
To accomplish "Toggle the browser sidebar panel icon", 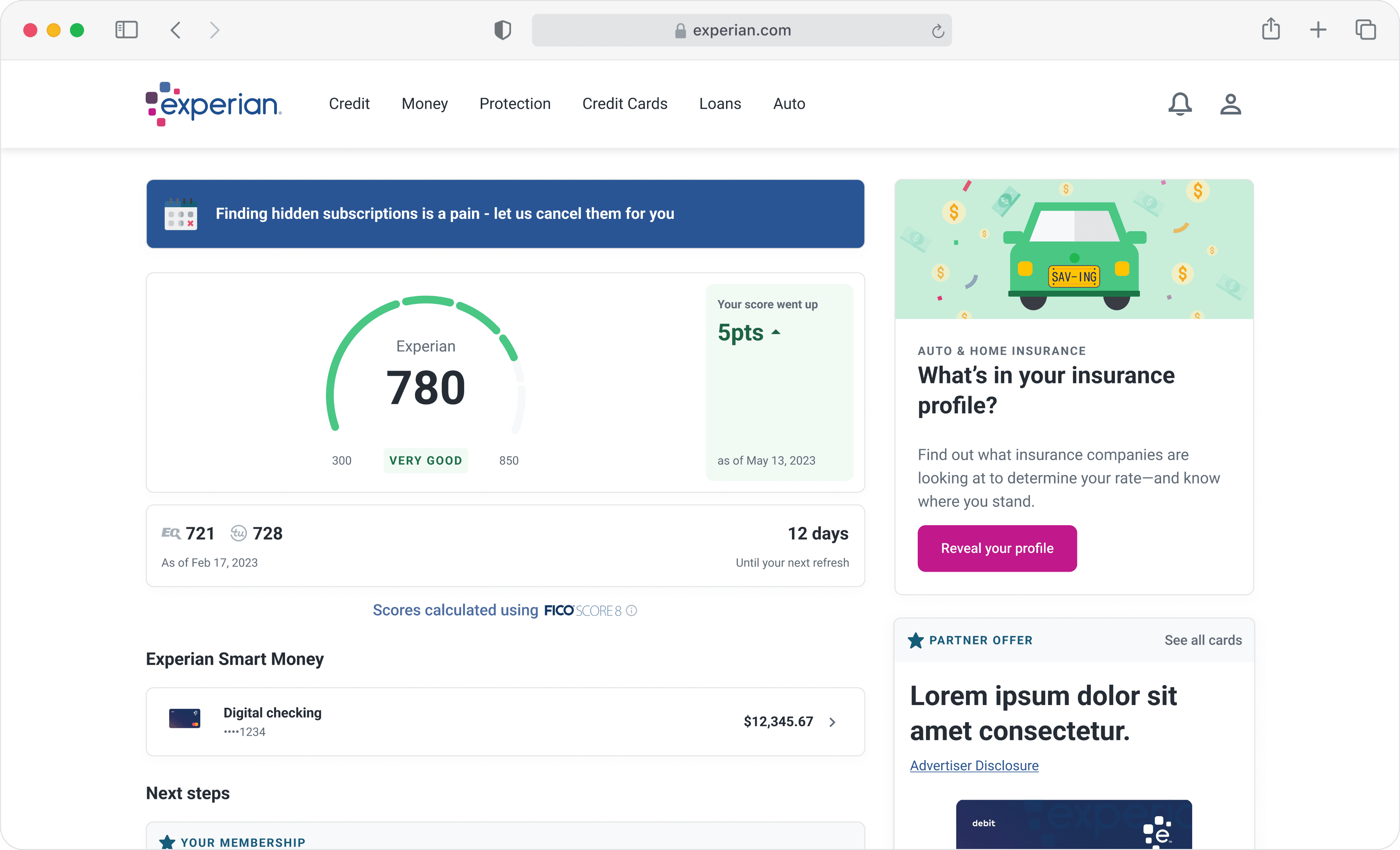I will tap(126, 29).
